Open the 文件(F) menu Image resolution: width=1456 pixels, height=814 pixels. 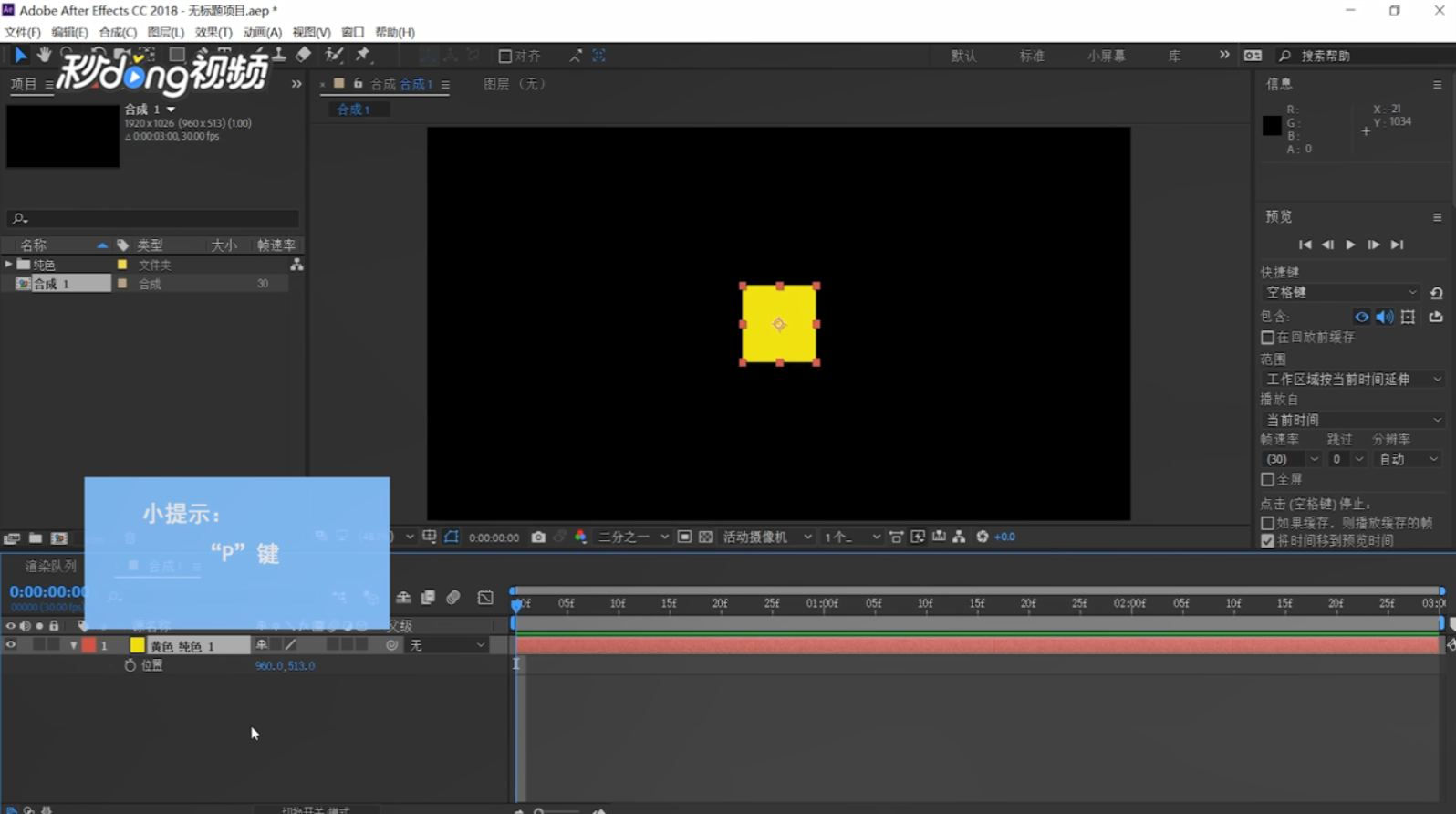click(x=23, y=32)
